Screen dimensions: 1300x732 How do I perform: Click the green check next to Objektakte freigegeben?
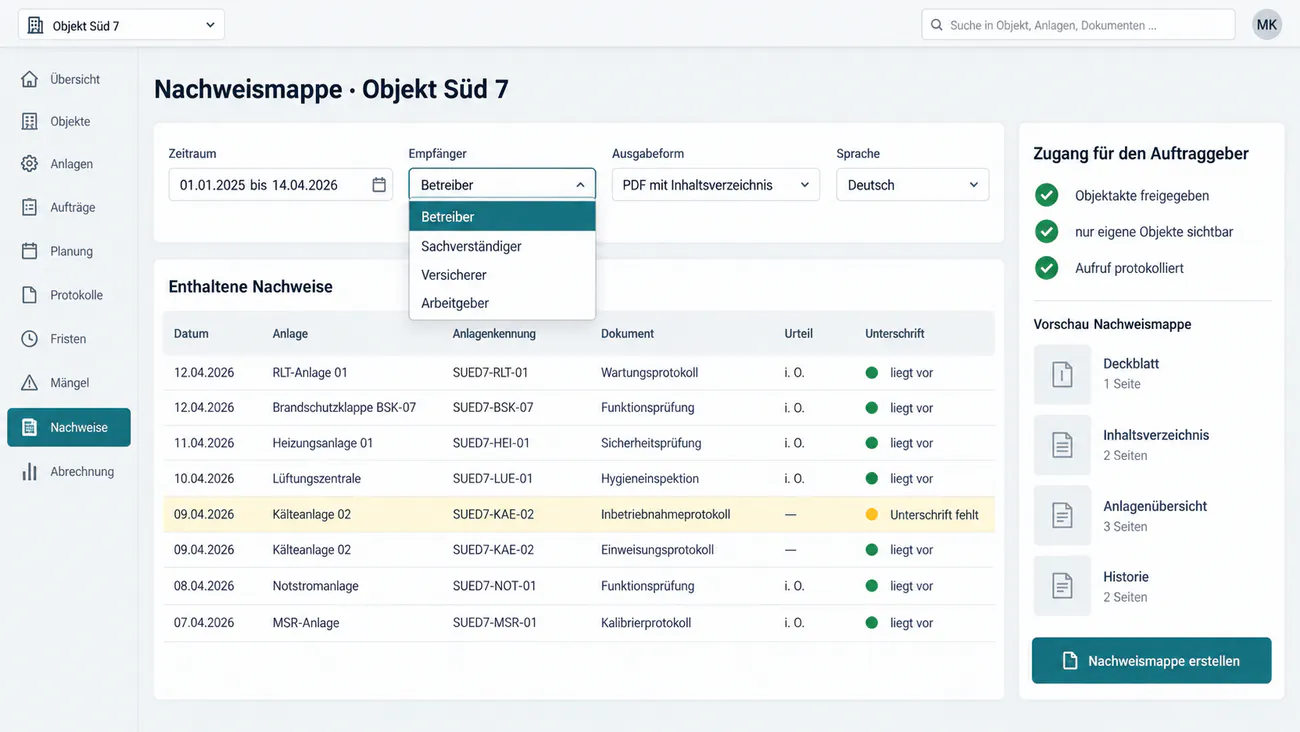tap(1047, 195)
